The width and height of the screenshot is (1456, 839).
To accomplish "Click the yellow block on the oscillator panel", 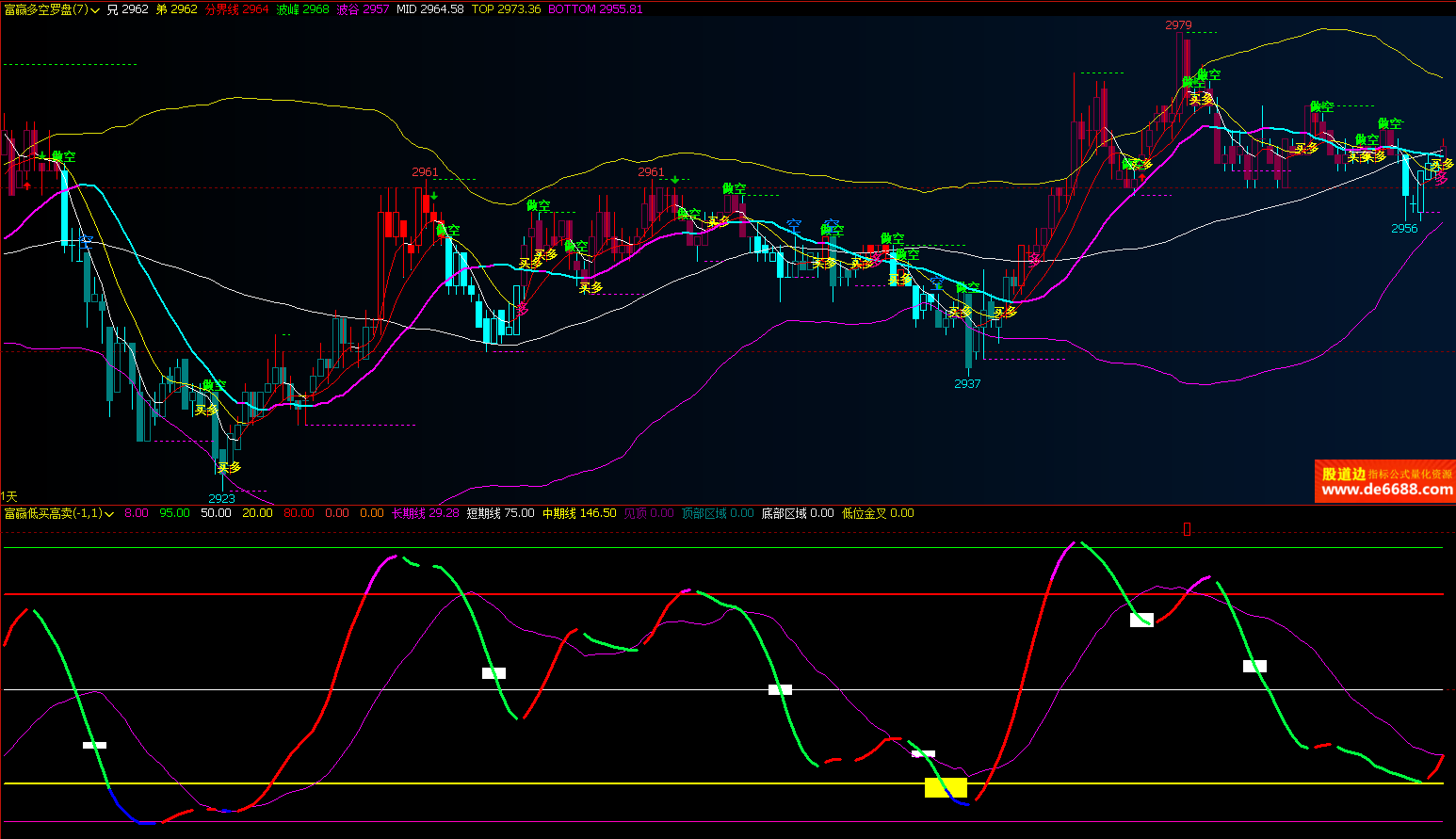I will click(x=946, y=787).
